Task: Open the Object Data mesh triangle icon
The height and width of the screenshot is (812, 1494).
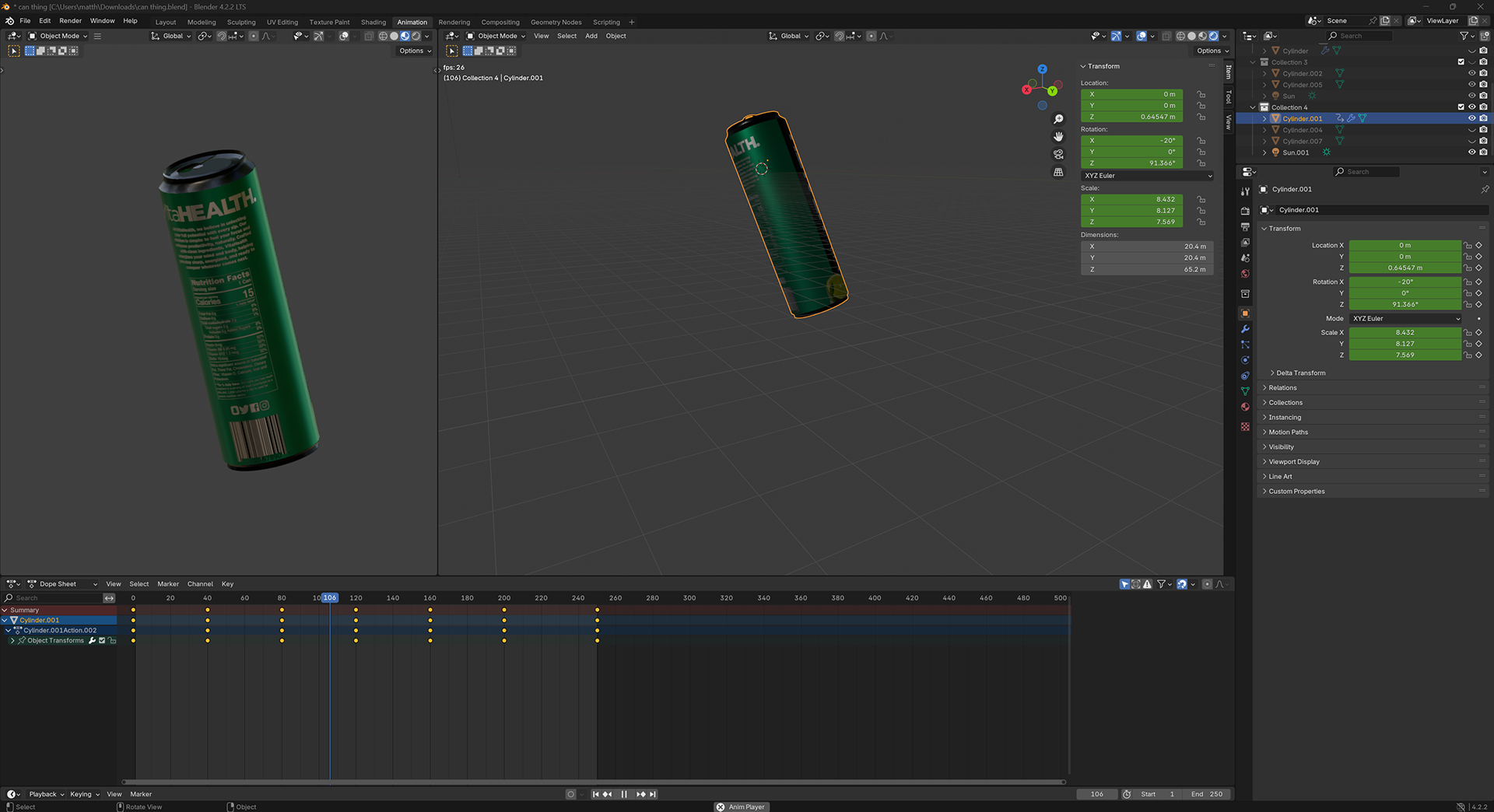Action: coord(1245,391)
